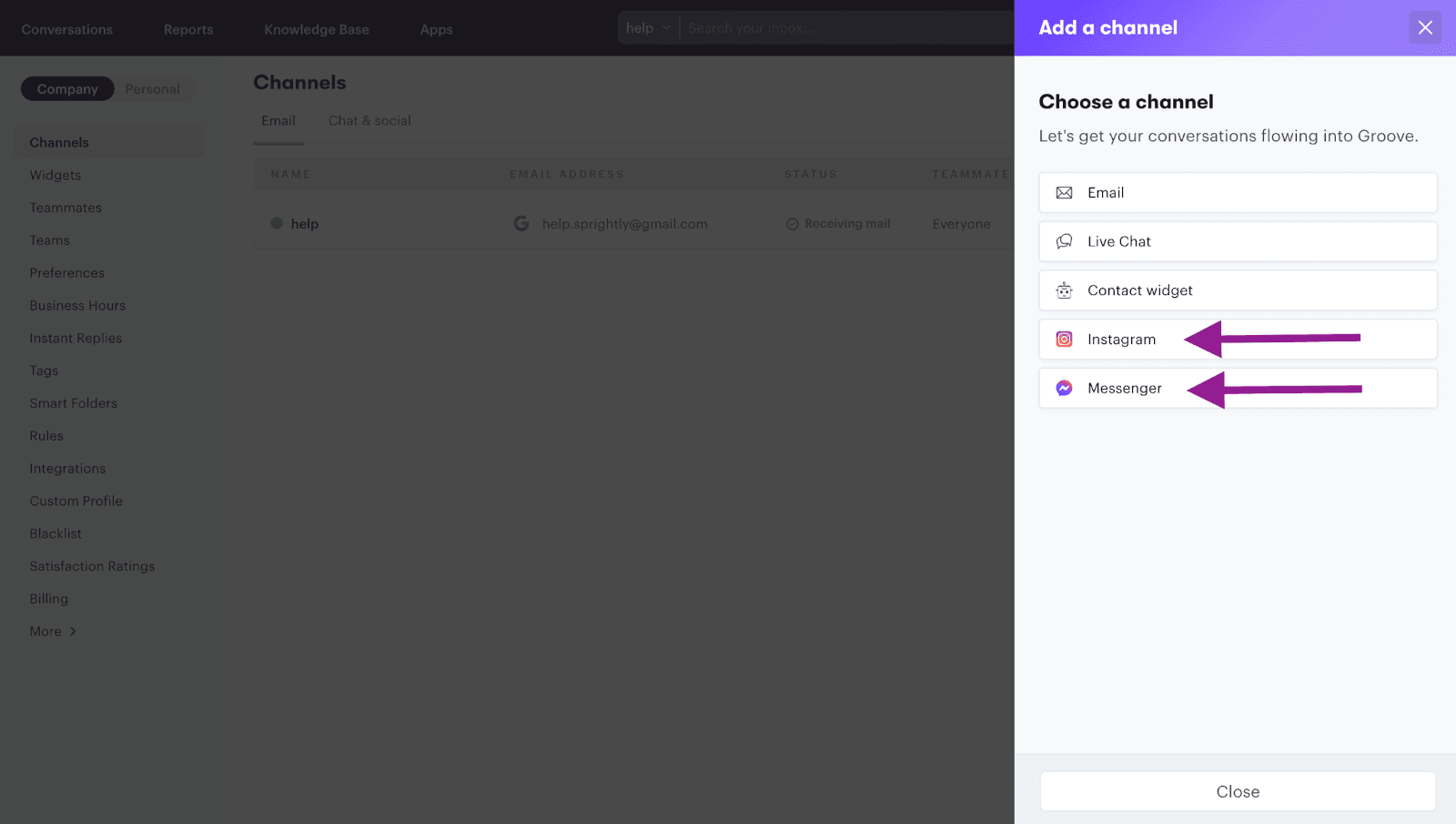Click the Live Chat speech bubble icon
The image size is (1456, 824).
click(x=1064, y=241)
